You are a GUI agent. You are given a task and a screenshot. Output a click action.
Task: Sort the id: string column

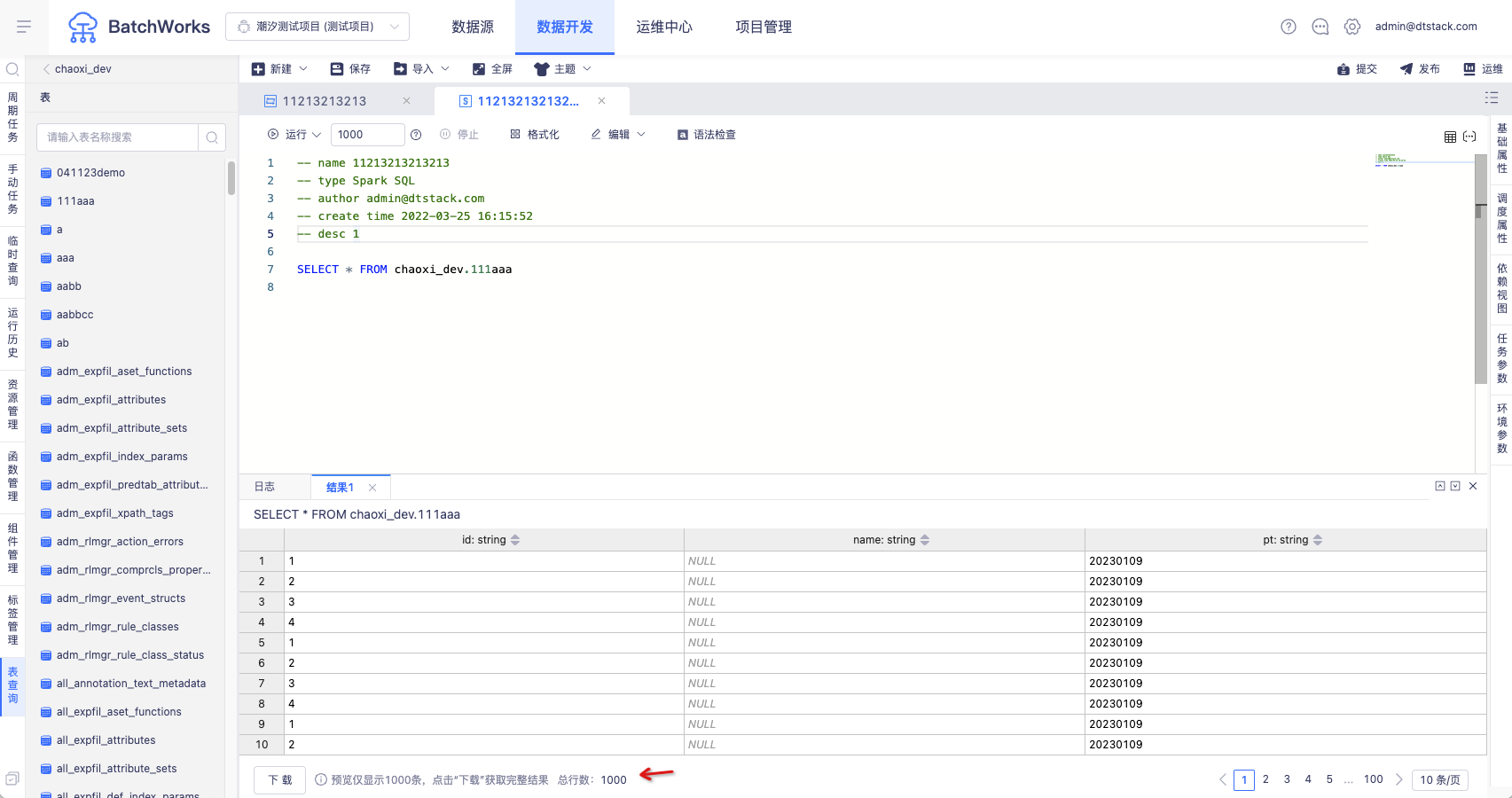(x=515, y=540)
